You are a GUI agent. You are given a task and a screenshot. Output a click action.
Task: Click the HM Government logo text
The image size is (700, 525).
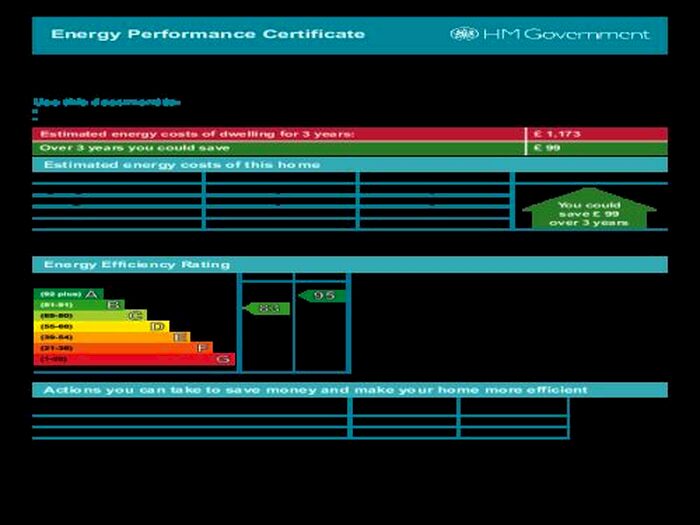(x=565, y=34)
